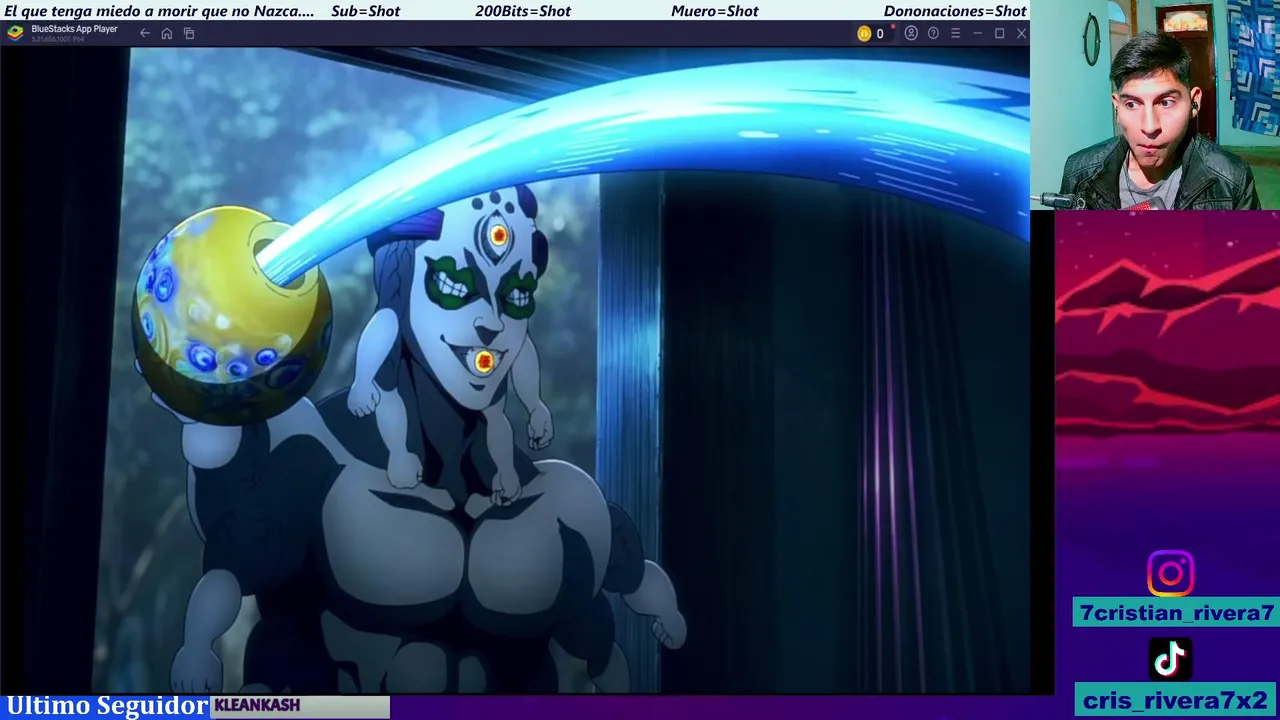The image size is (1280, 720).
Task: Click the KLEANKASH follower name
Action: [x=257, y=705]
